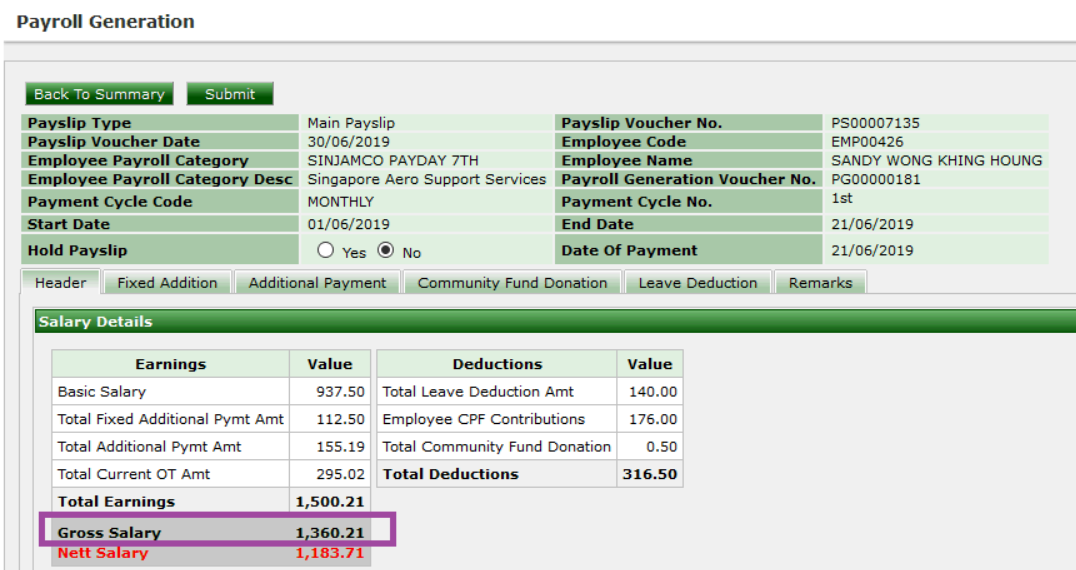
Task: Select Total Community Fund Donation value 0.50
Action: tap(662, 447)
